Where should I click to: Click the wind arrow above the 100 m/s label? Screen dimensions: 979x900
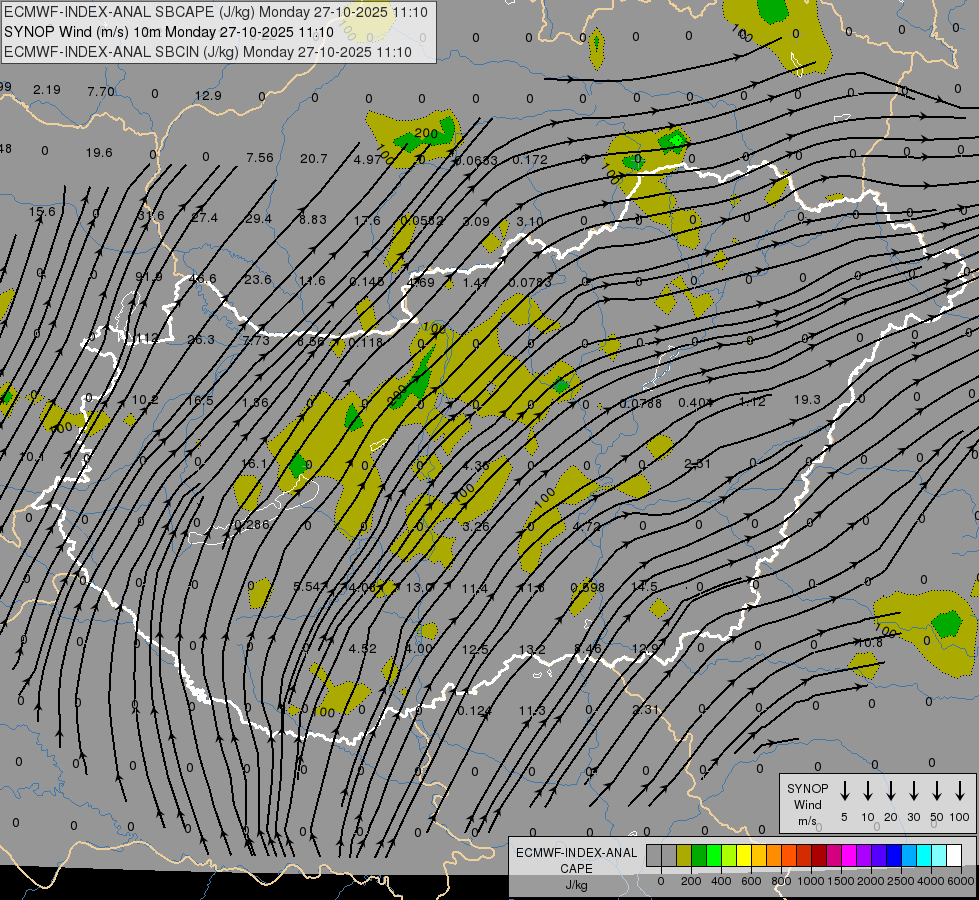960,791
